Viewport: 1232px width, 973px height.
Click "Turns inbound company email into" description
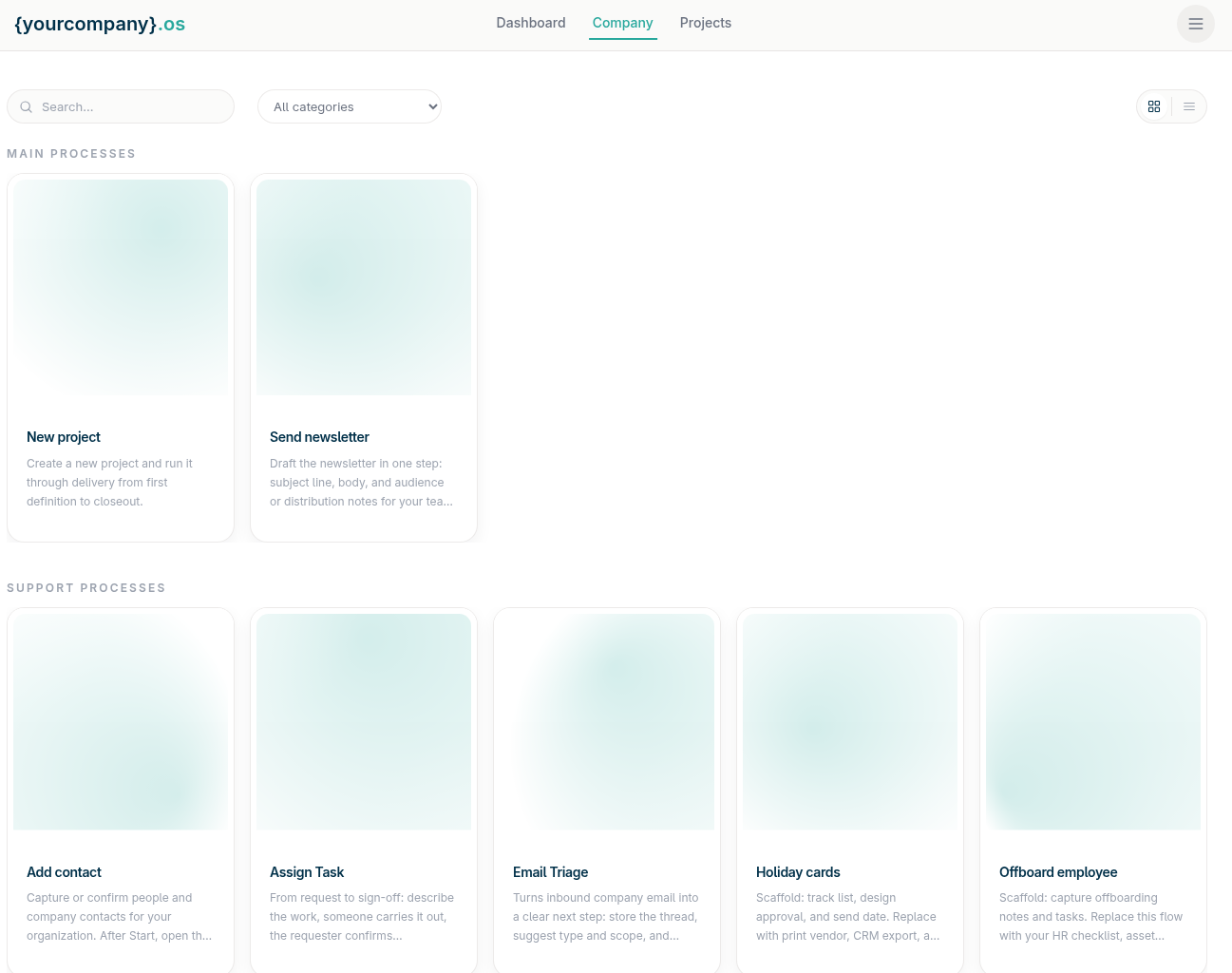606,917
